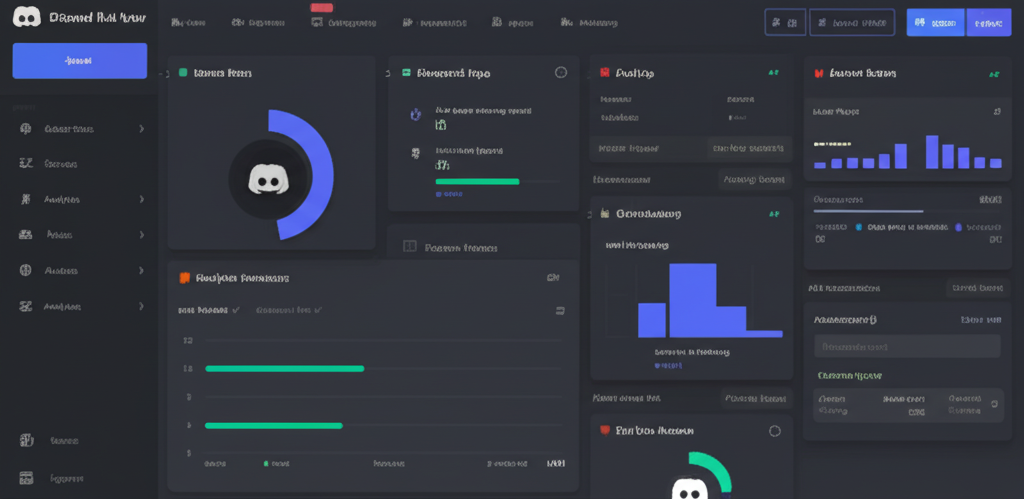Screen dimensions: 1024x499
Task: Click the small purple link below the histogram
Action: [668, 366]
